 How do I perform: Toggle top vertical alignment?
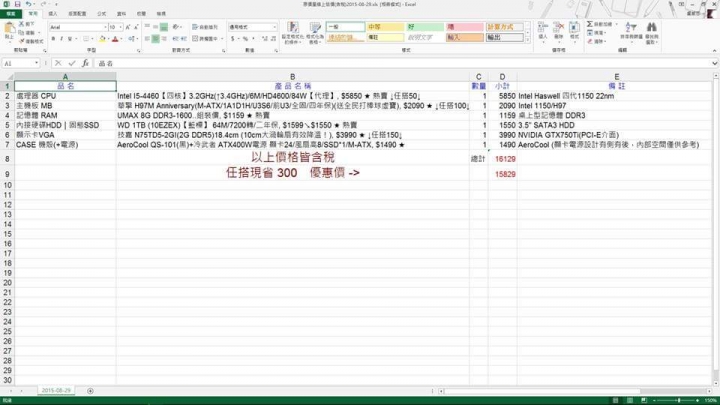(x=147, y=27)
